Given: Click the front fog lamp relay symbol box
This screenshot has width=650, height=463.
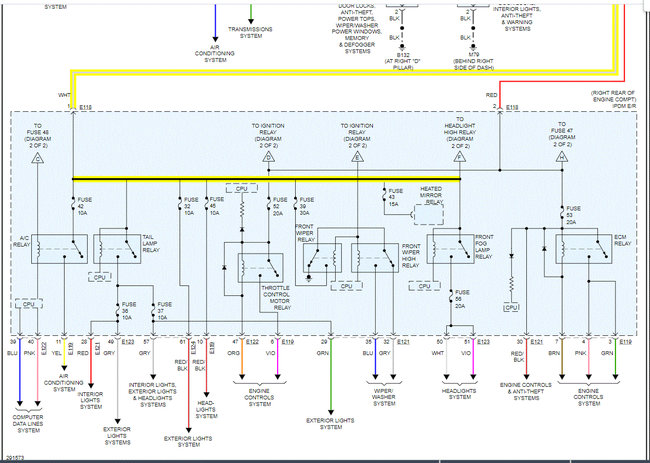Looking at the screenshot, I should tap(450, 249).
